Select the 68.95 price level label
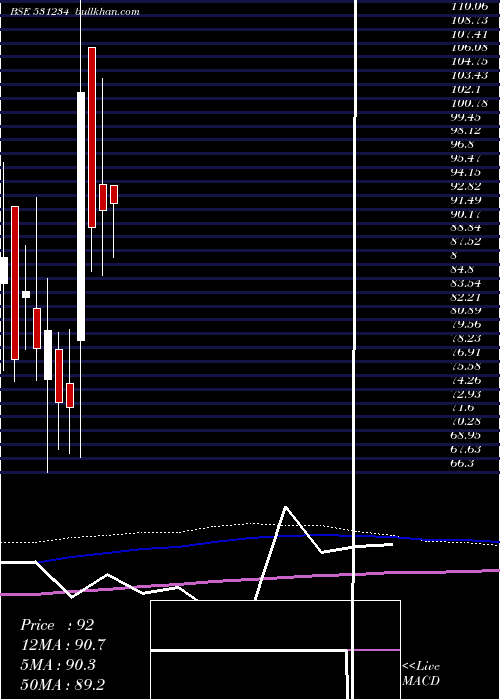Viewport: 500px width, 700px height. click(x=466, y=435)
